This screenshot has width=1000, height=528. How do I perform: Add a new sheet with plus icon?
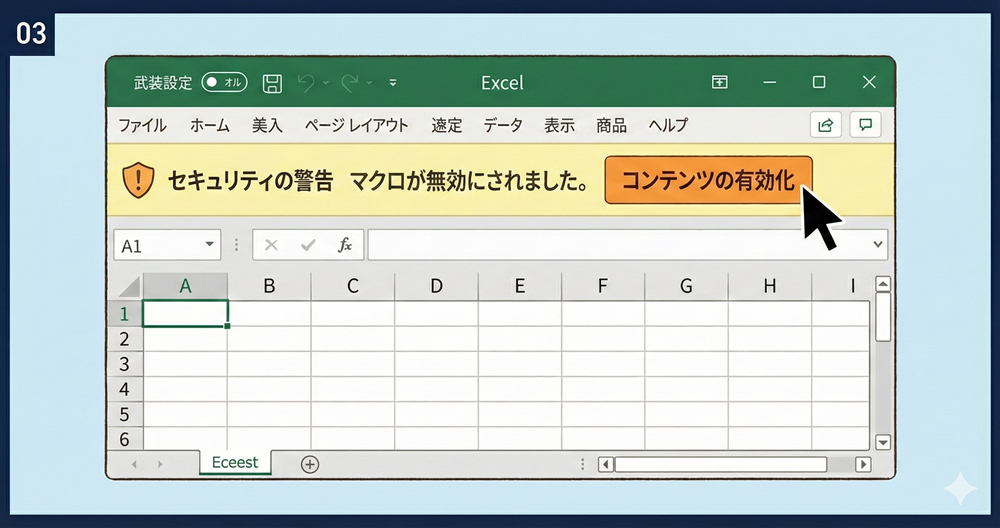(x=310, y=464)
